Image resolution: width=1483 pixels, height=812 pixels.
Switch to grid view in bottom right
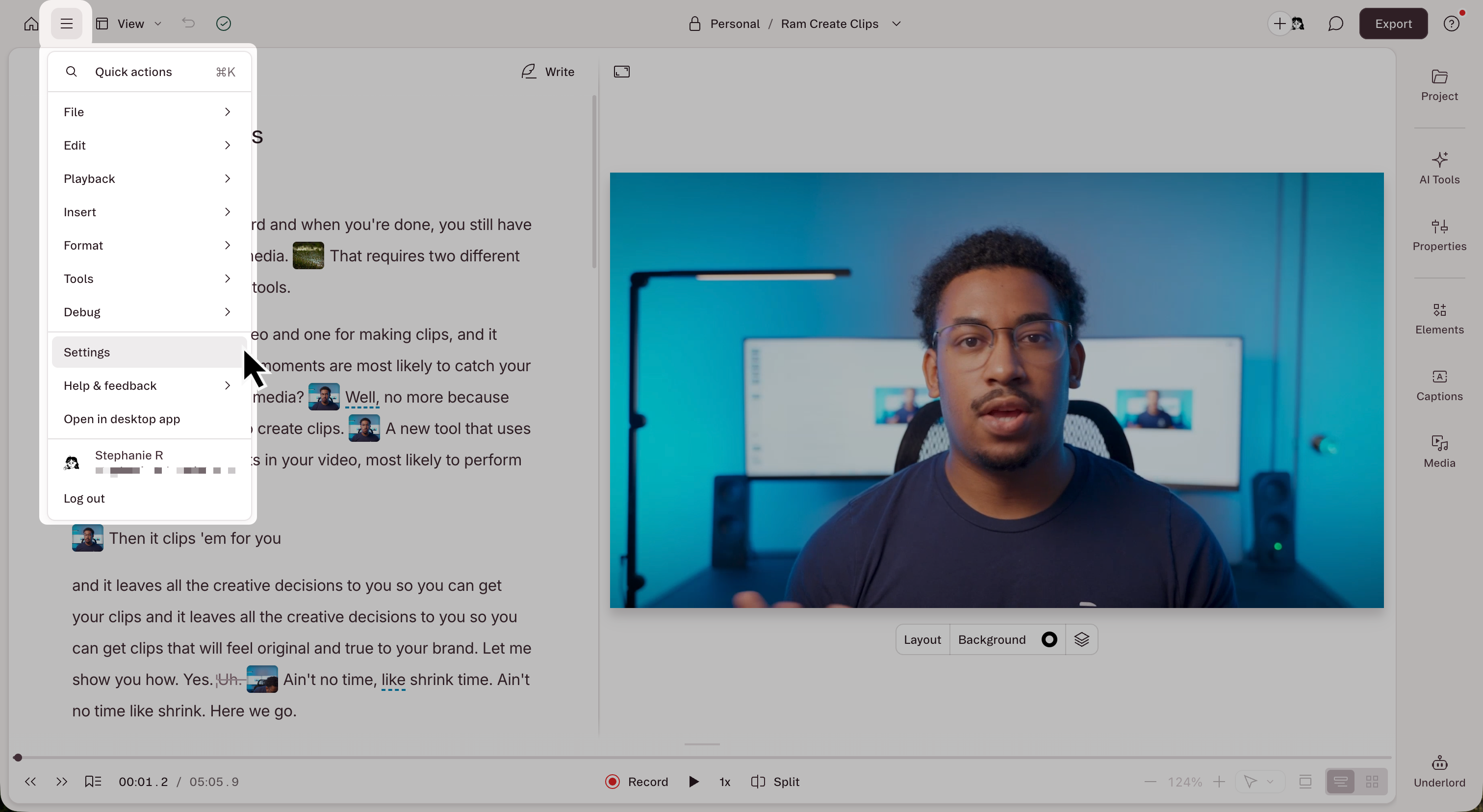(1372, 782)
